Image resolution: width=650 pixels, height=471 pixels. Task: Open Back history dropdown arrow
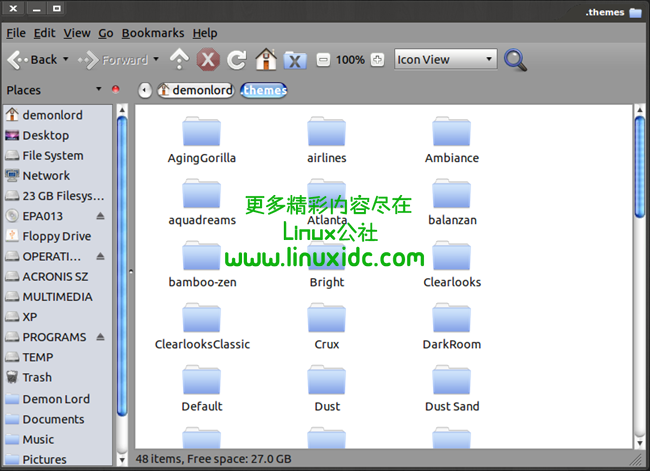pyautogui.click(x=65, y=59)
